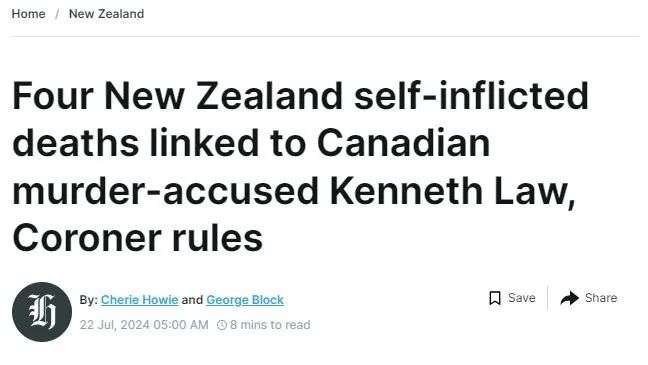Click the '8 mins to read' text
This screenshot has height=365, width=648.
pos(270,325)
